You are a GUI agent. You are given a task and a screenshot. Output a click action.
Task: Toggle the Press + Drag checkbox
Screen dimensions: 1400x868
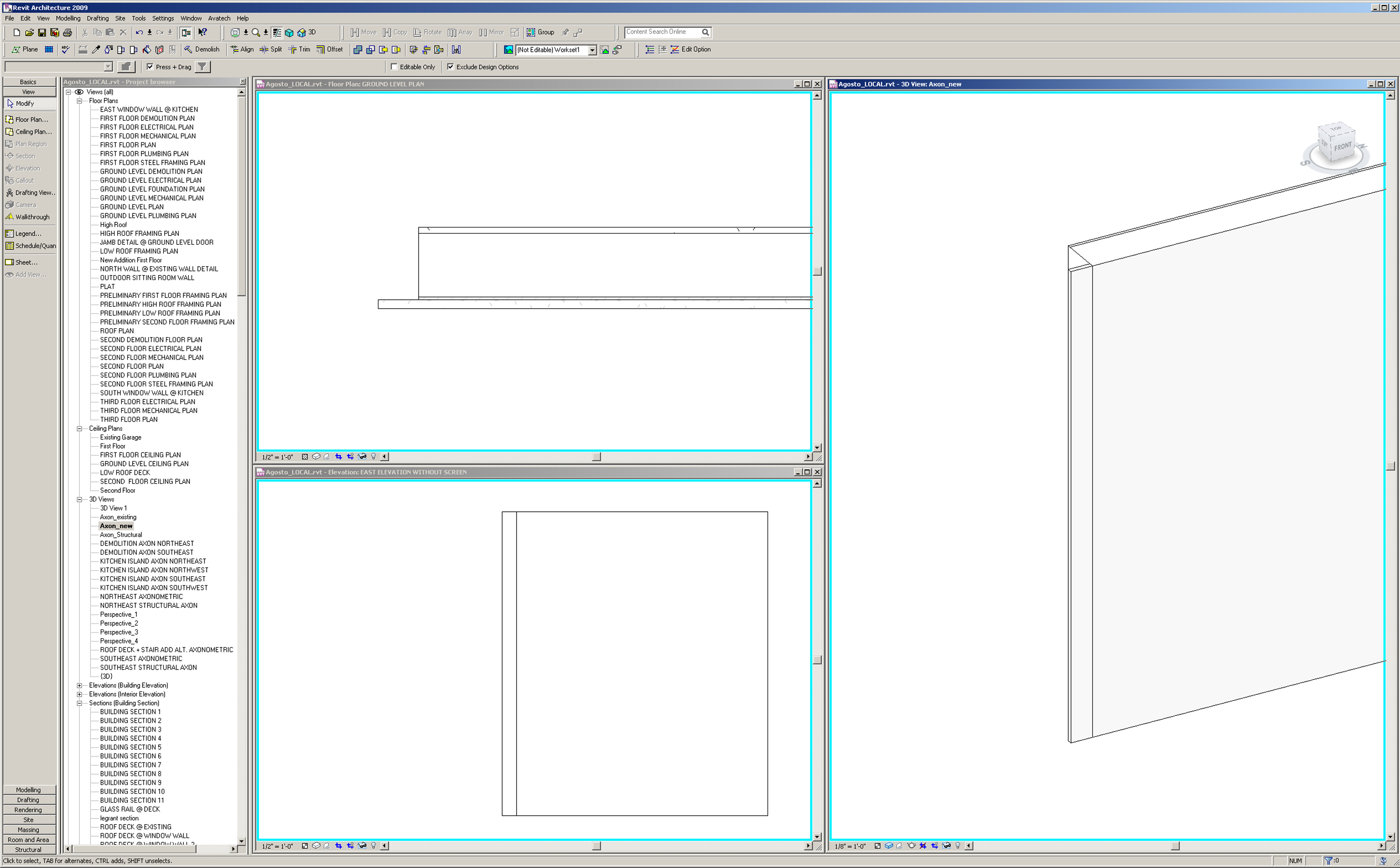pos(150,67)
